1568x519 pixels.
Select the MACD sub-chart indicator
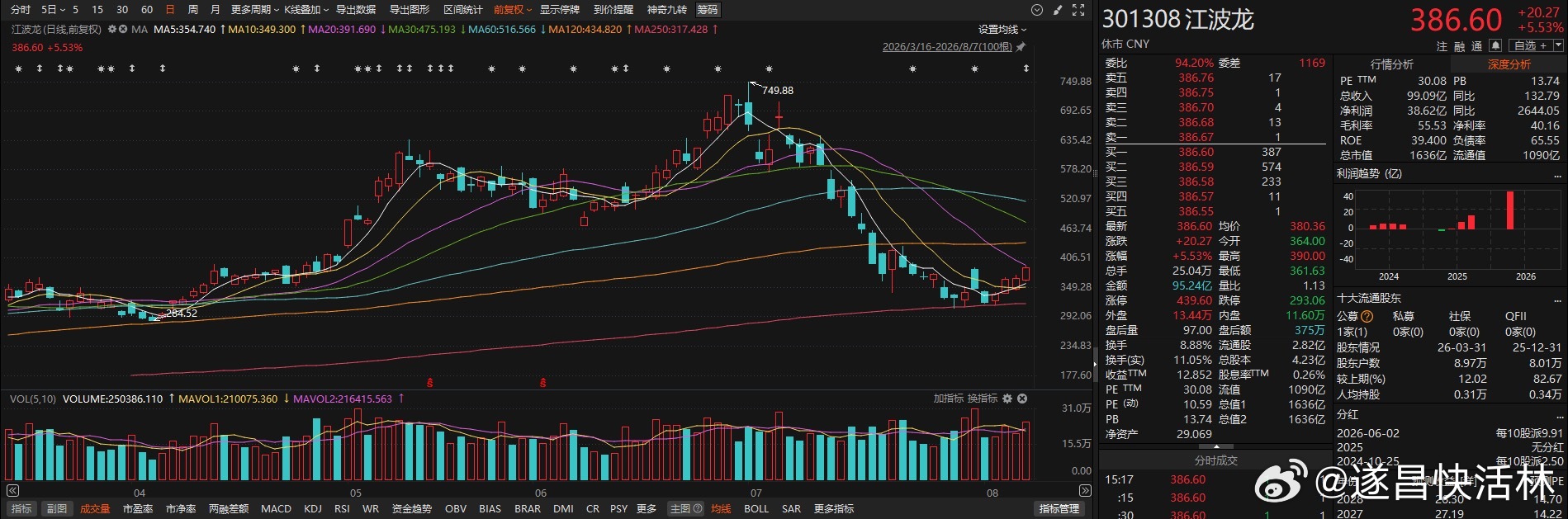276,509
